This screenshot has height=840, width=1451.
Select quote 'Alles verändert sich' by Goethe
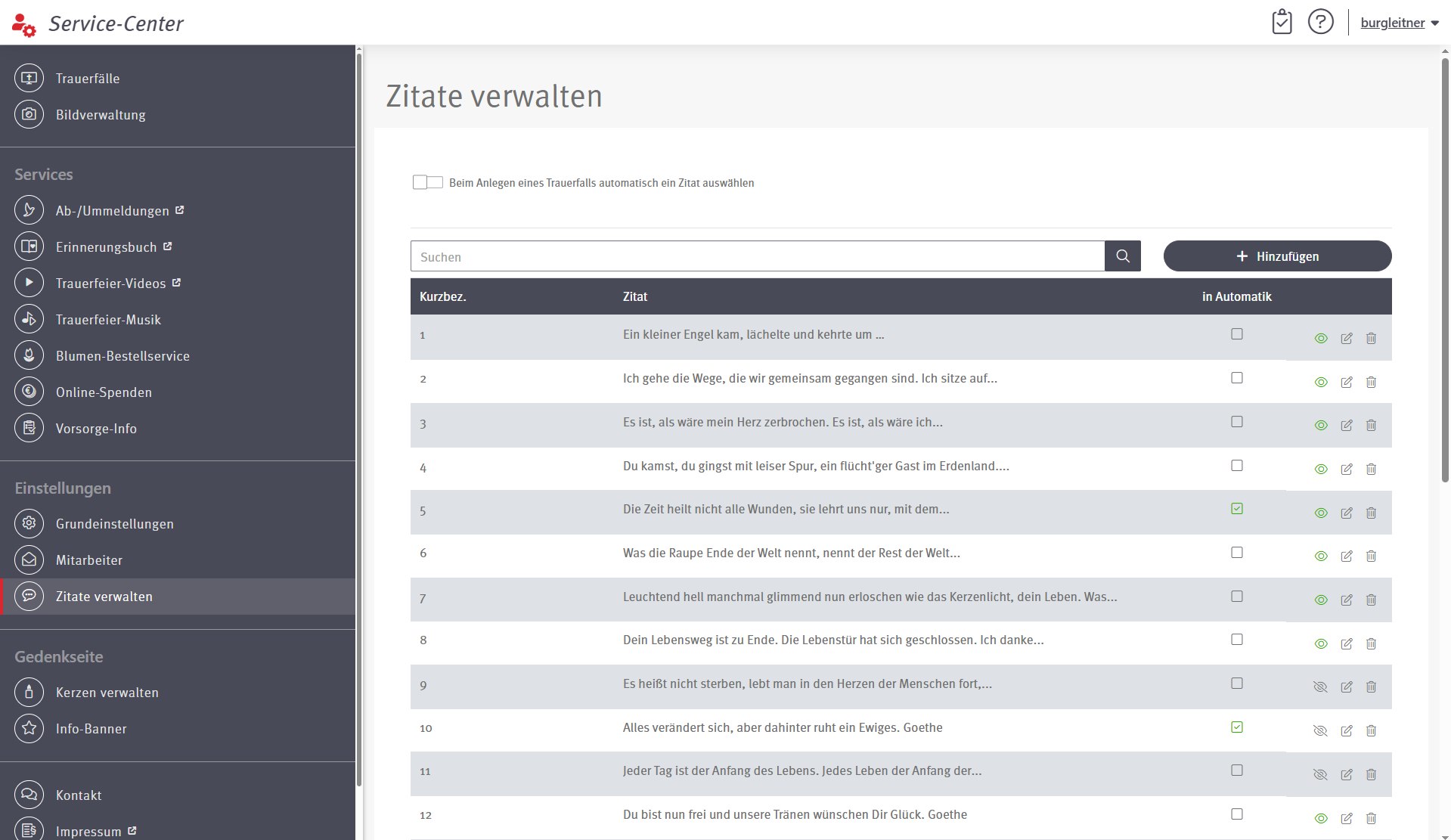tap(783, 727)
